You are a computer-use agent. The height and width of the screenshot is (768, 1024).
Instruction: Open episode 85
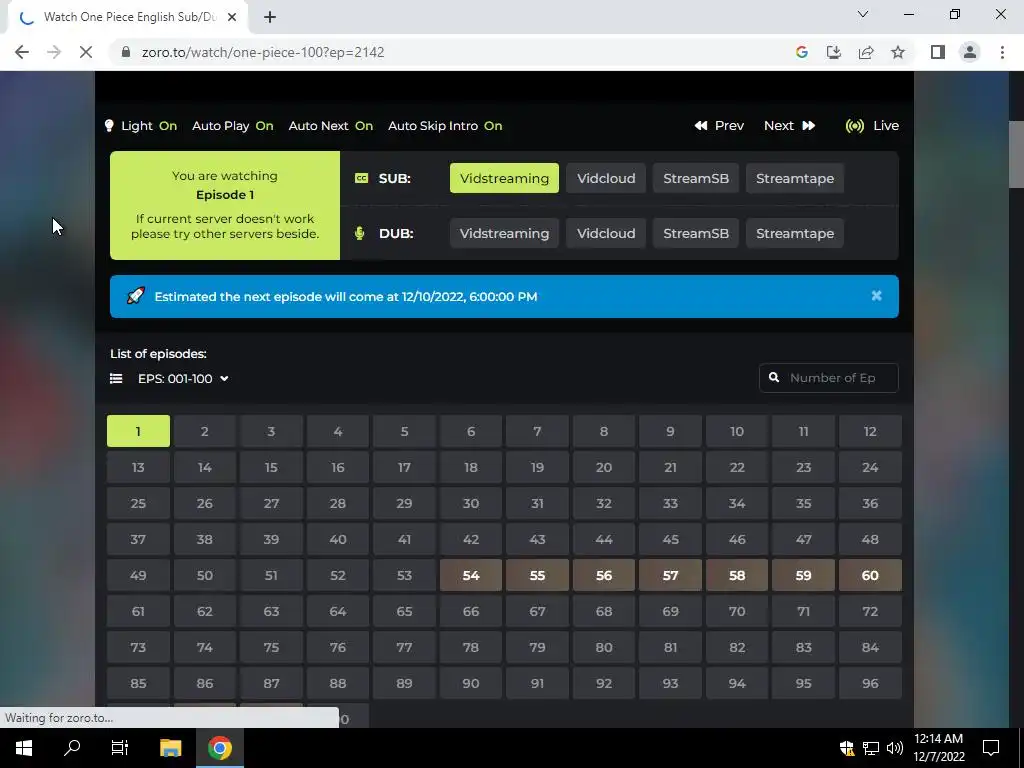point(138,683)
